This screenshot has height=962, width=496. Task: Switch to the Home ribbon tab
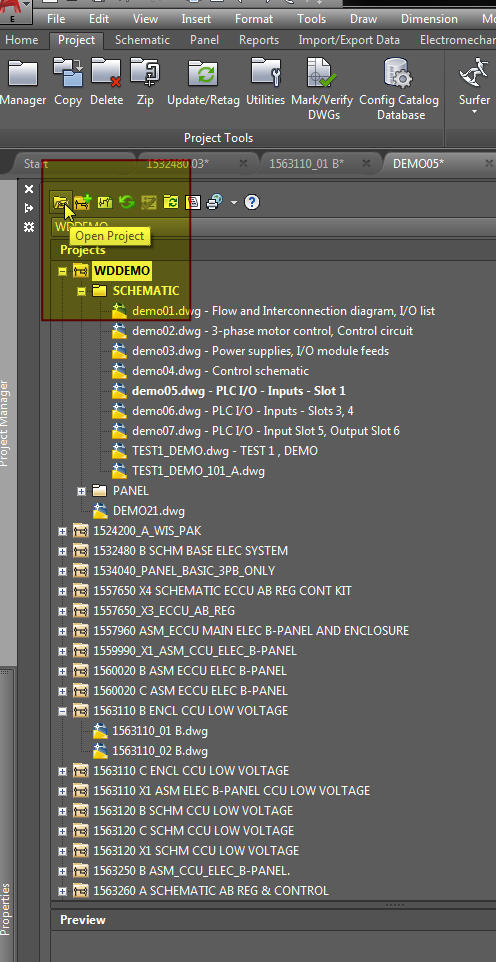21,40
